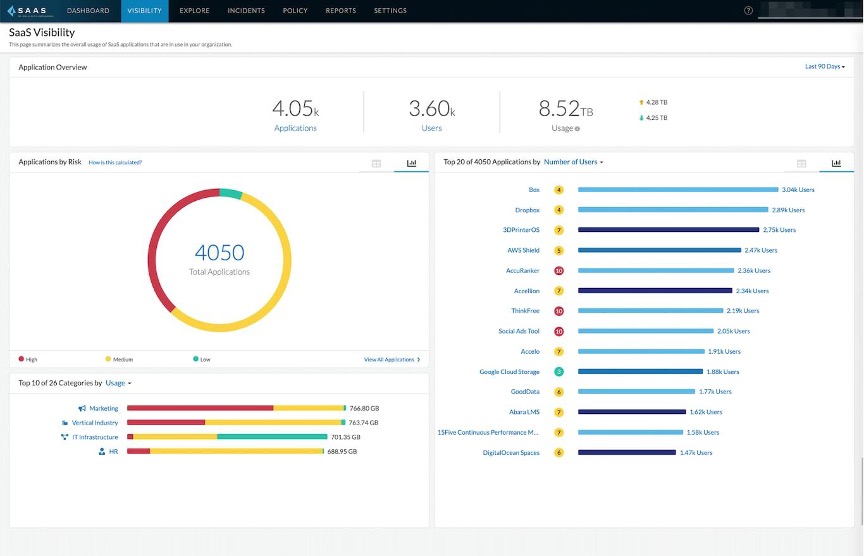Image resolution: width=864 pixels, height=556 pixels.
Task: Click ThinkFree red risk badge
Action: [x=559, y=311]
